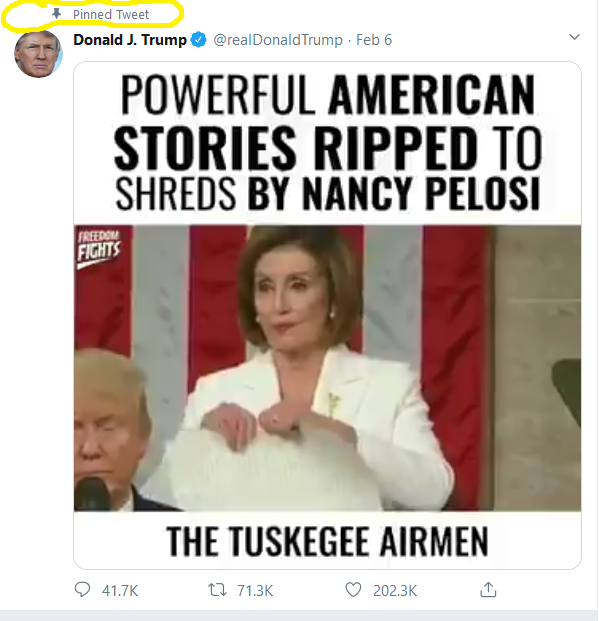599x621 pixels.
Task: Click the retweet arrows icon
Action: coord(217,590)
